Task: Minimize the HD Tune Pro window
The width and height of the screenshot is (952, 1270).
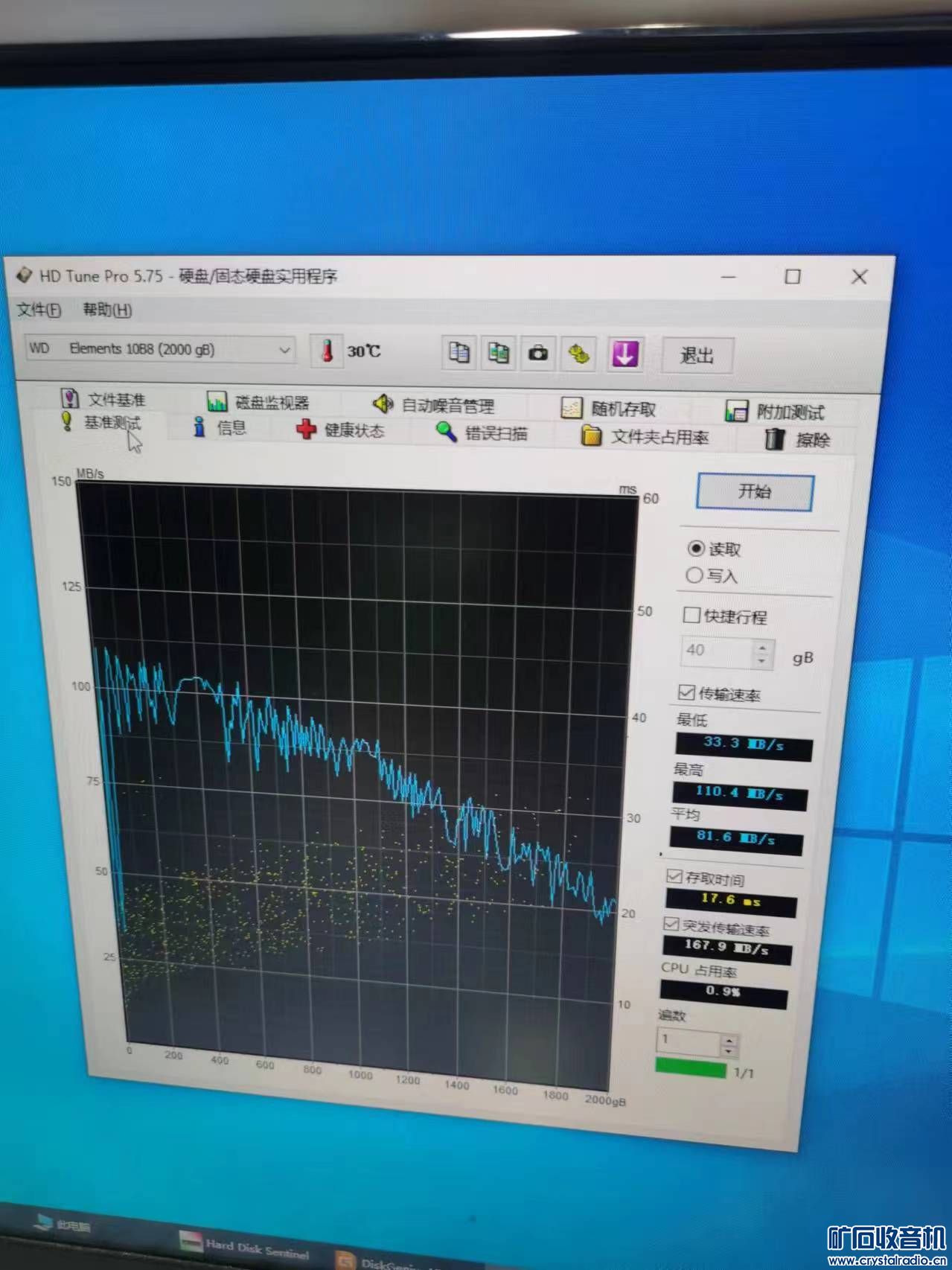Action: point(729,277)
